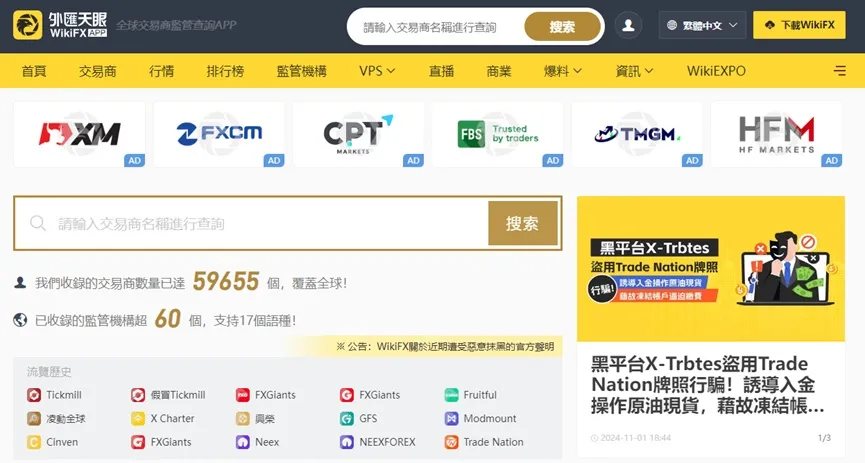Click the 興榮 broker icon
Screen dimensions: 865x463
click(243, 418)
